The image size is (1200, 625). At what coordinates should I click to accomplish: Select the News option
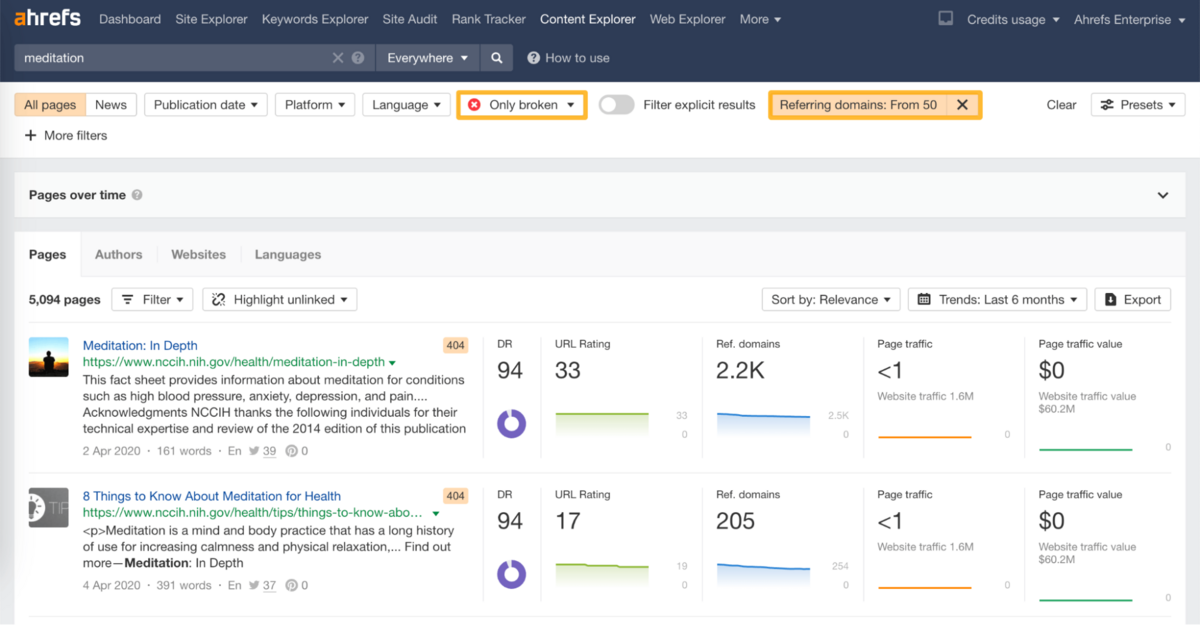tap(111, 105)
